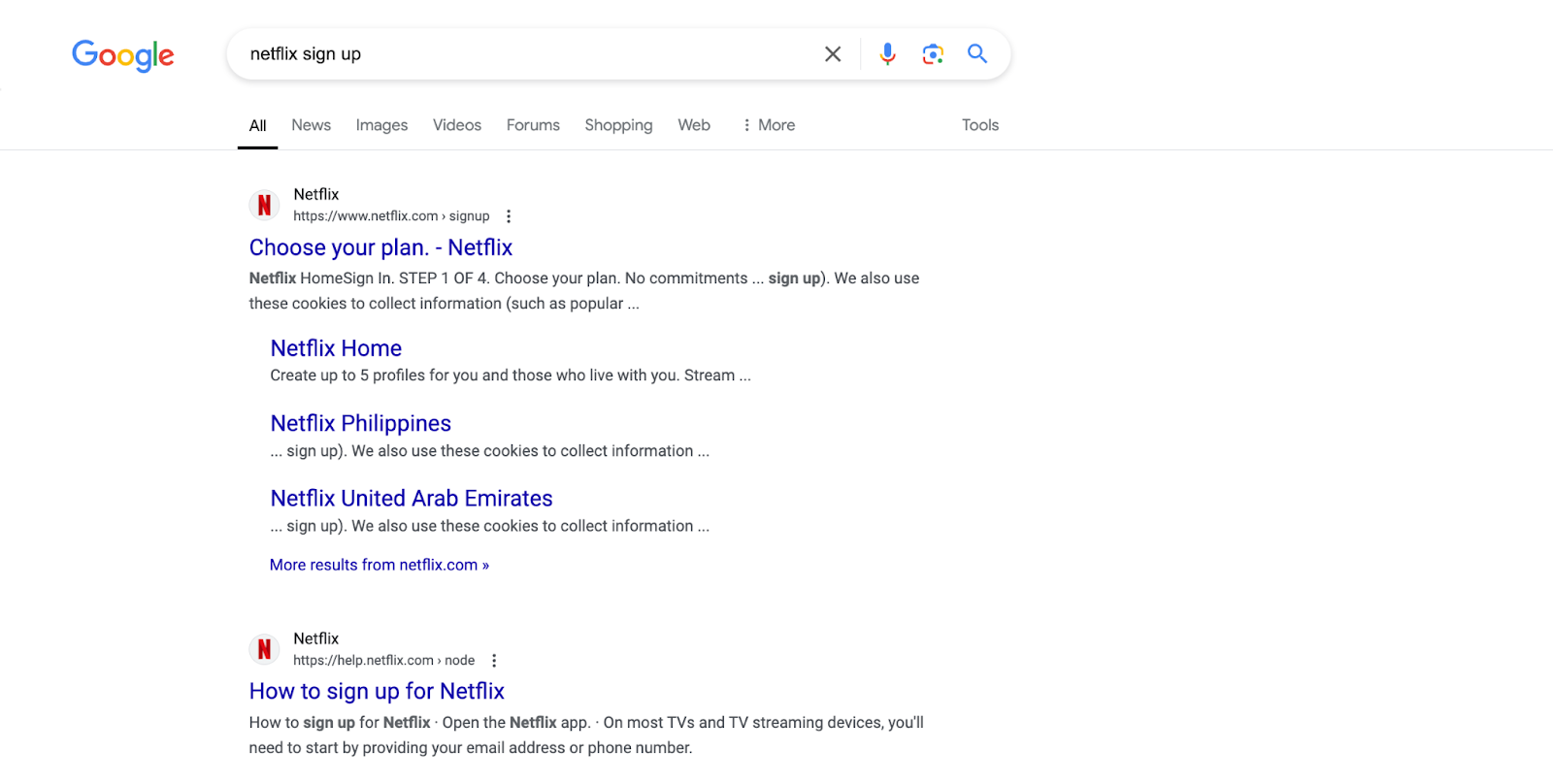Click the https://help.netflix.com › node URL text
The image size is (1553, 784).
384,661
